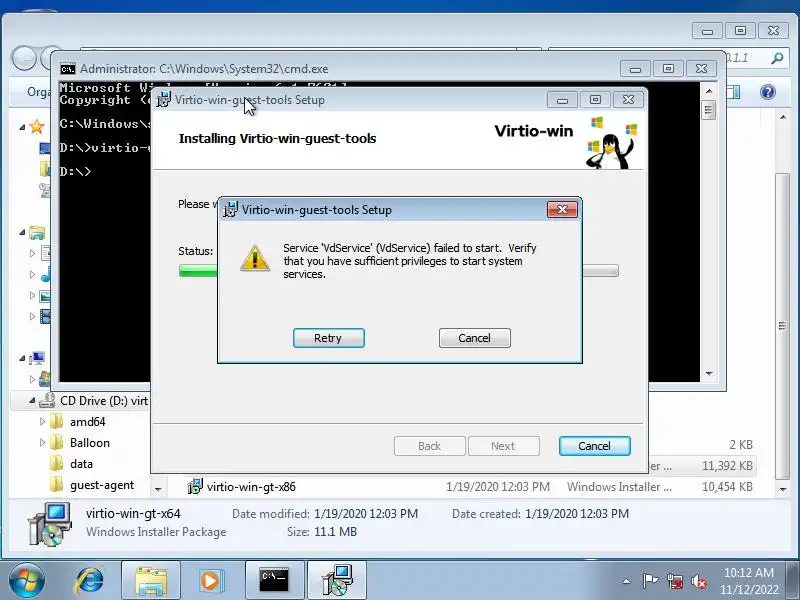Expand the amd64 folder in Explorer tree
This screenshot has width=800, height=600.
42,421
